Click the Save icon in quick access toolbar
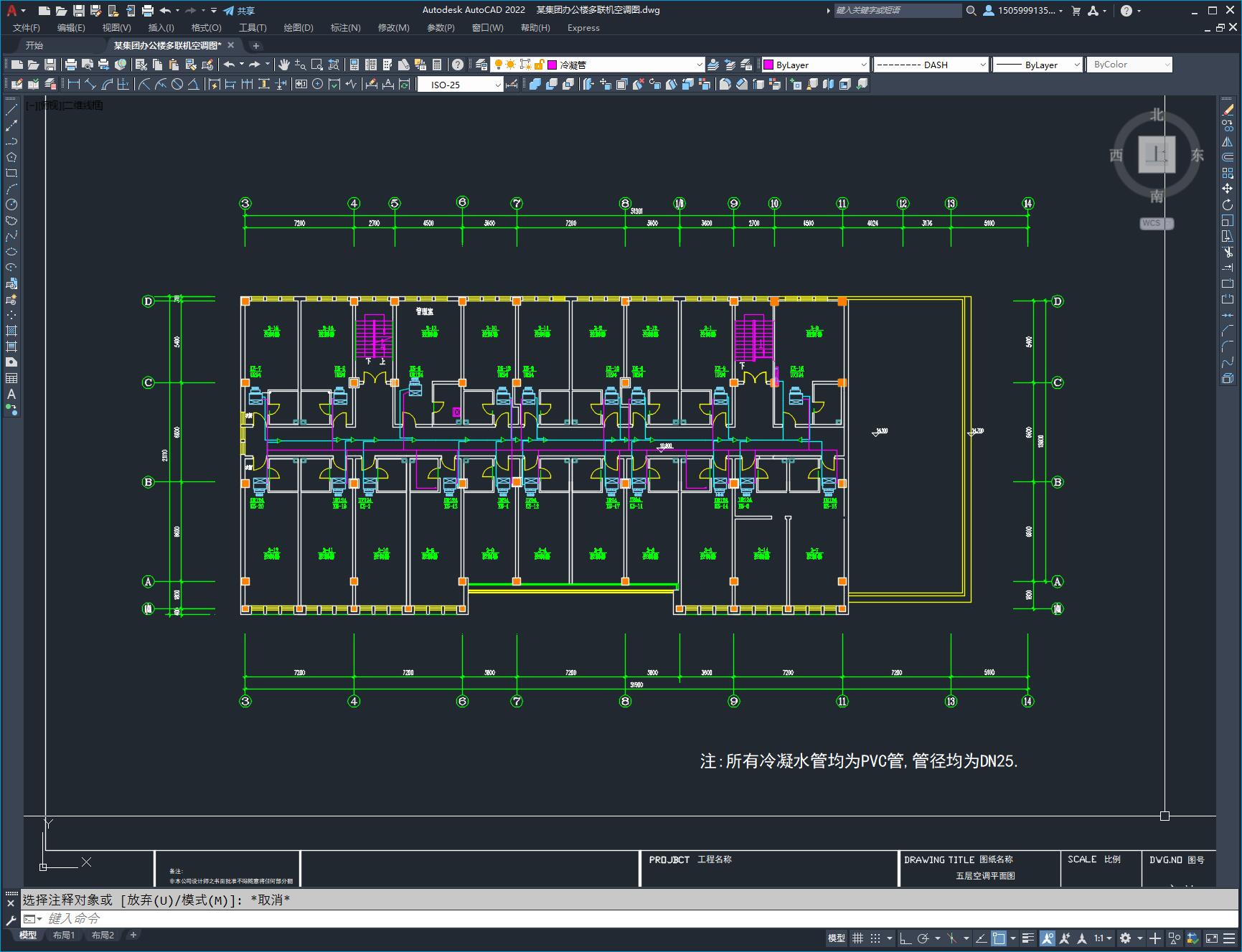Image resolution: width=1242 pixels, height=952 pixels. (79, 11)
